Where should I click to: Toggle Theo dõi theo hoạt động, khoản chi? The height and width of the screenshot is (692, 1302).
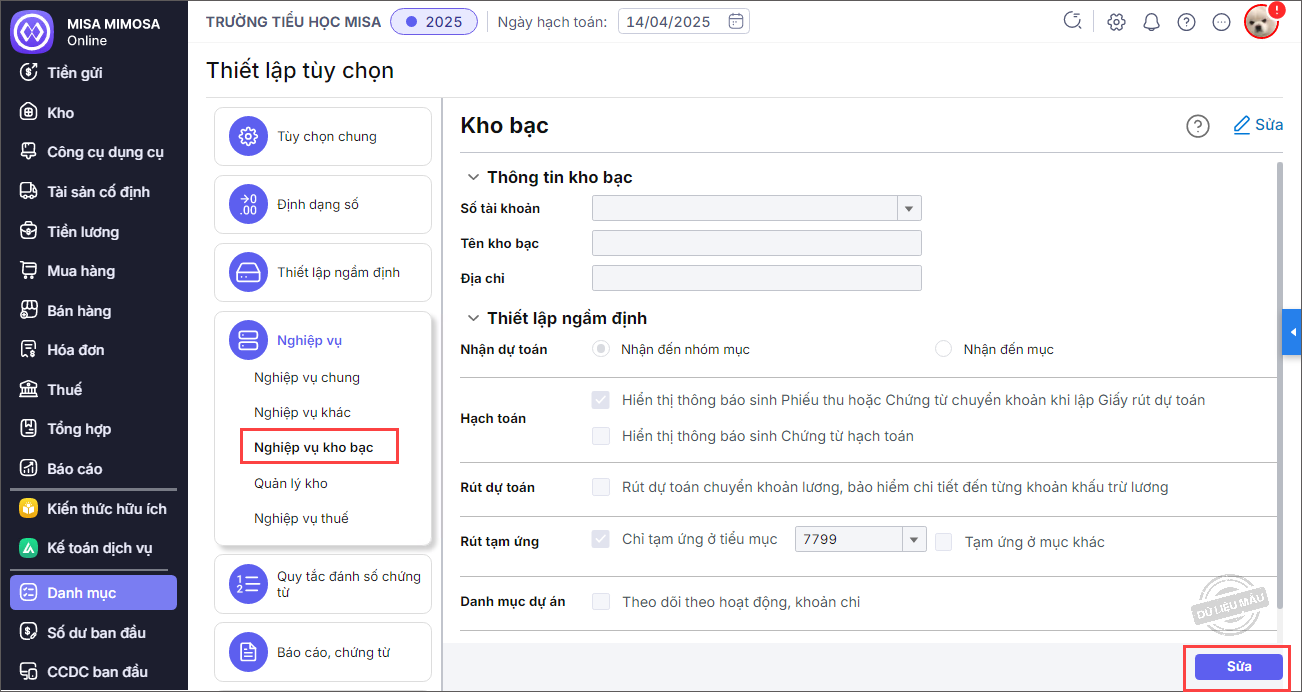click(601, 602)
